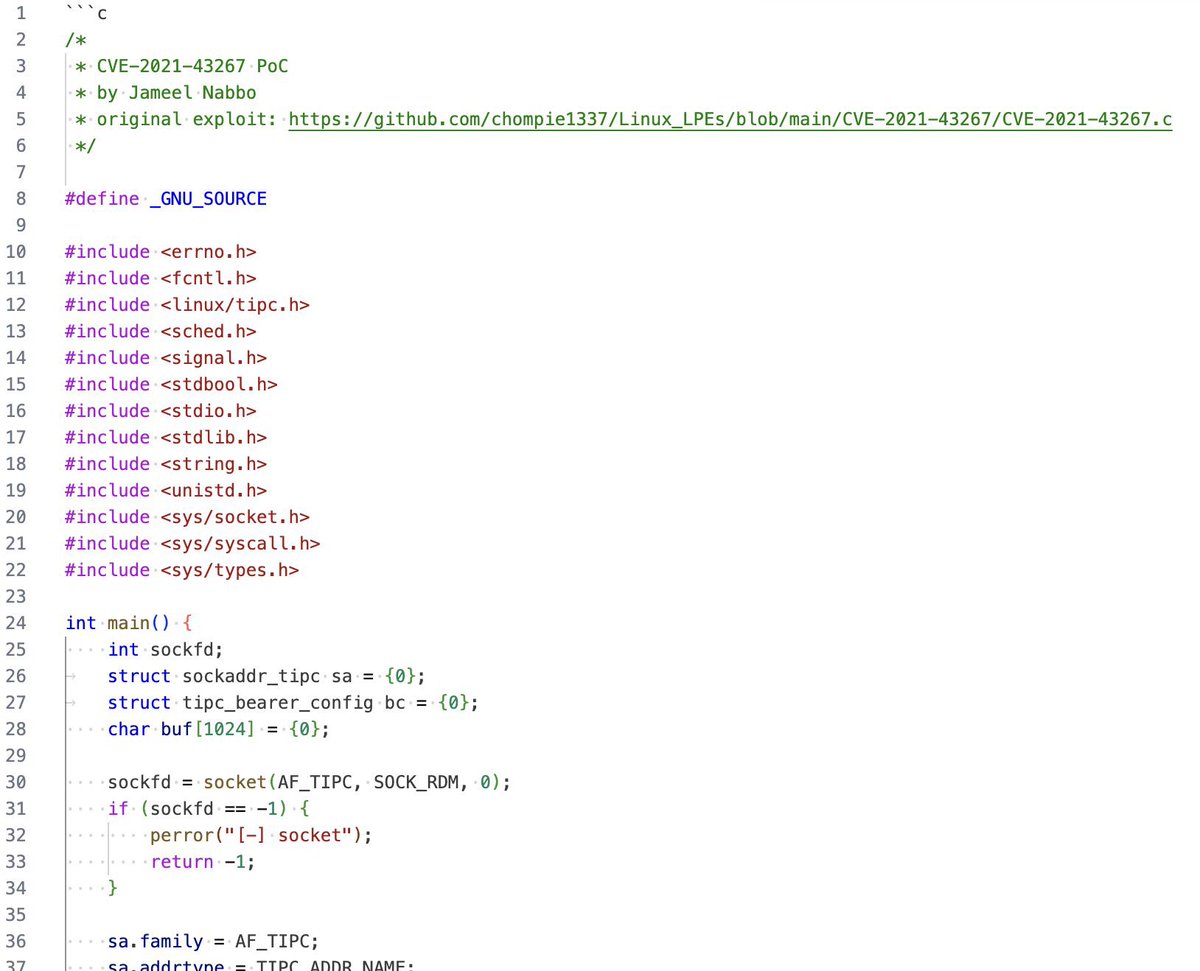Click the 'buf[1024]' array declaration
Image resolution: width=1200 pixels, height=971 pixels.
208,728
